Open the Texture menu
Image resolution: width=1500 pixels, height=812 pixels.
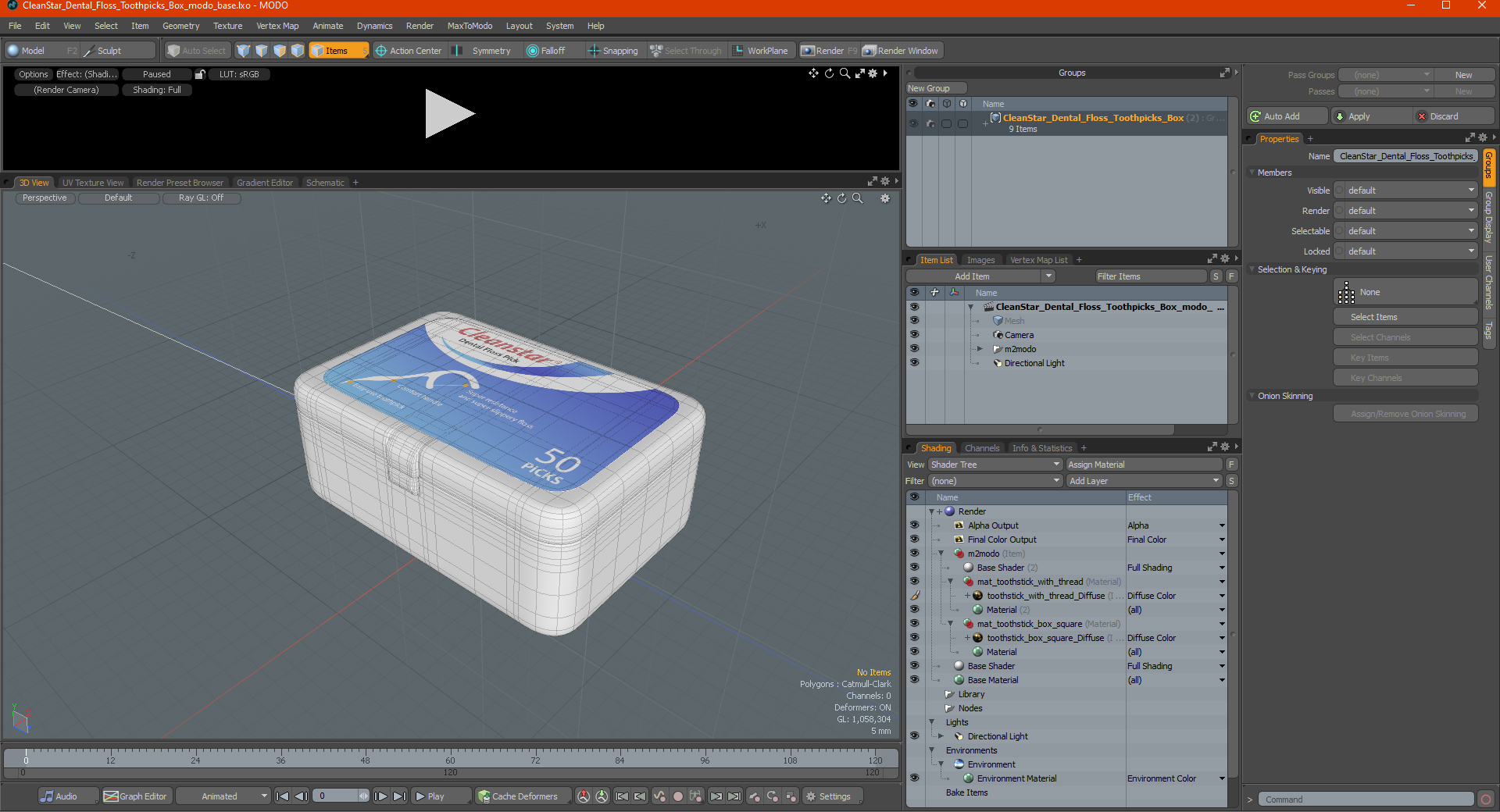coord(228,26)
